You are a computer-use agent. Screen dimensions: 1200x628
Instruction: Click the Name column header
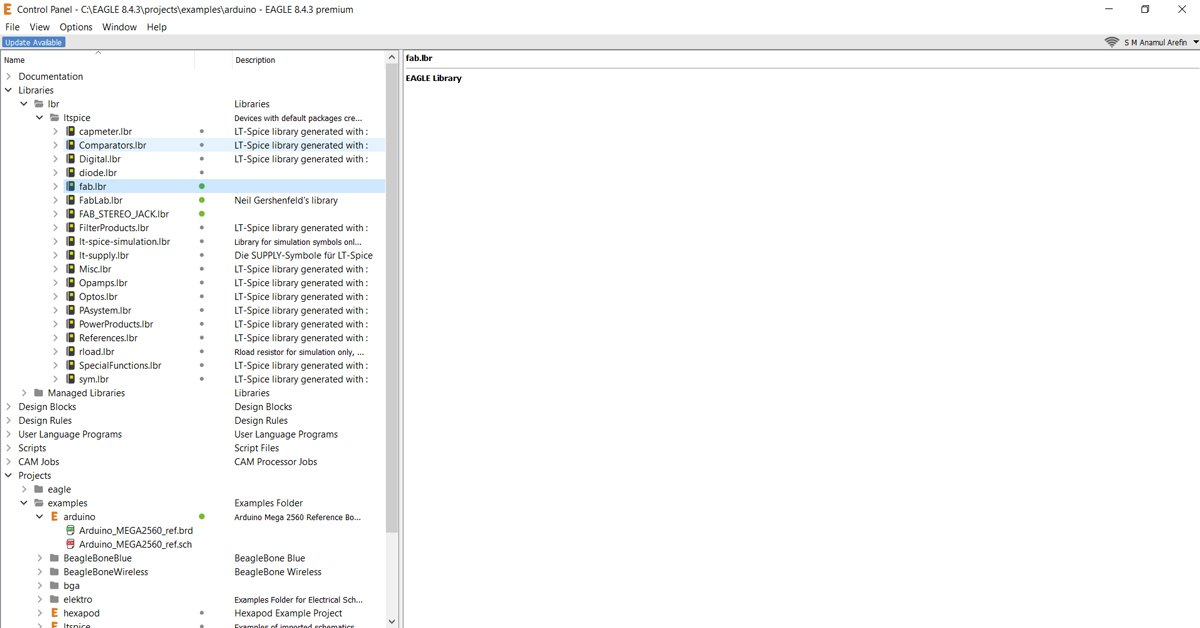coord(14,60)
